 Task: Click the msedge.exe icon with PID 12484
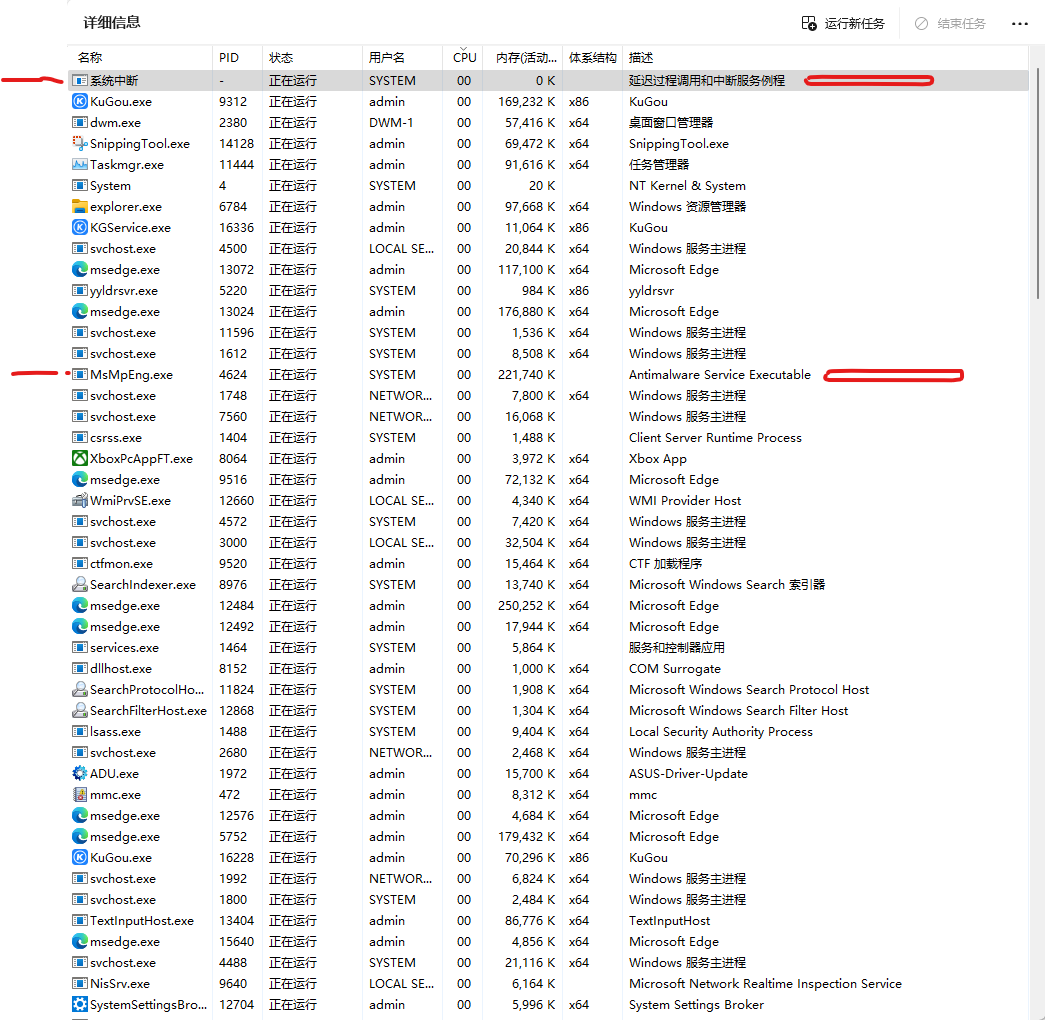tap(79, 605)
